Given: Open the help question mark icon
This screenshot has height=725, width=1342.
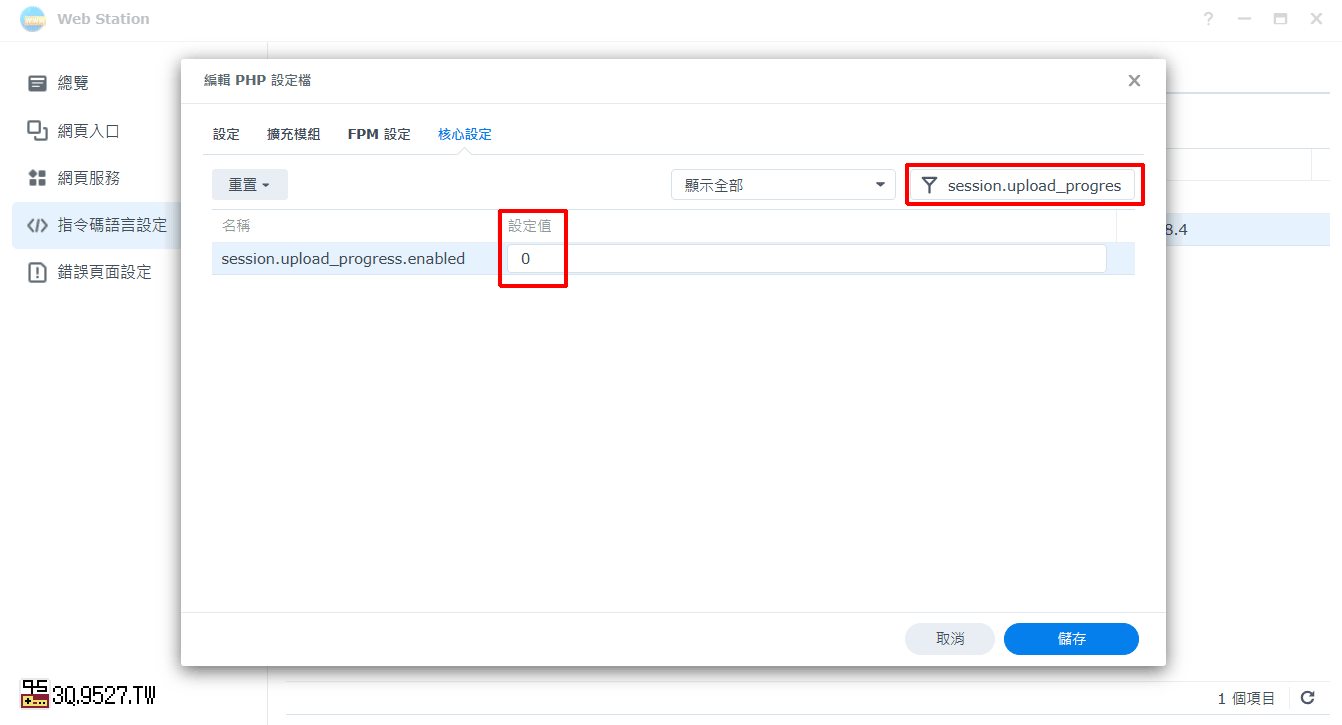Looking at the screenshot, I should (x=1209, y=19).
